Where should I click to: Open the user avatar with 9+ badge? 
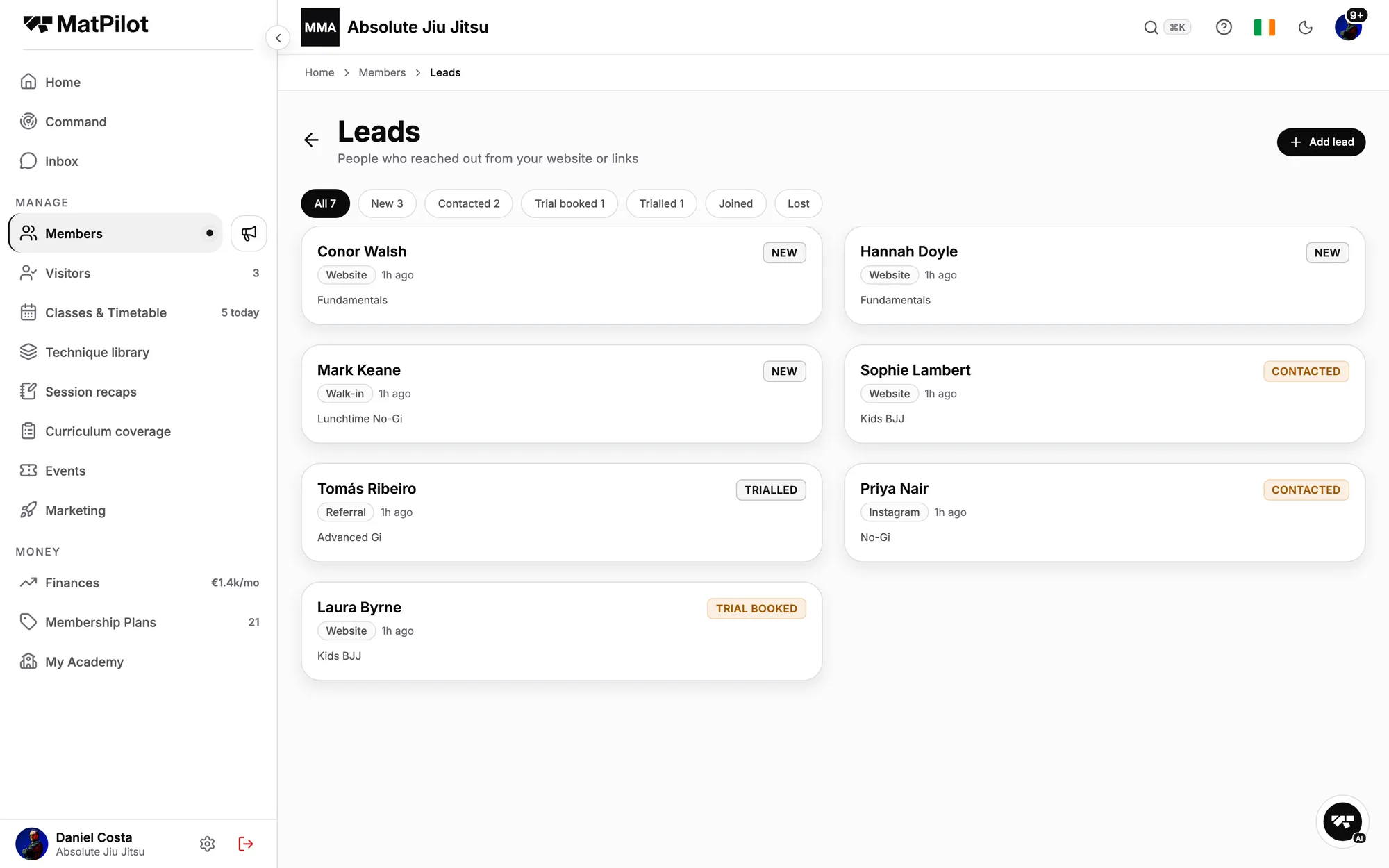(x=1349, y=27)
